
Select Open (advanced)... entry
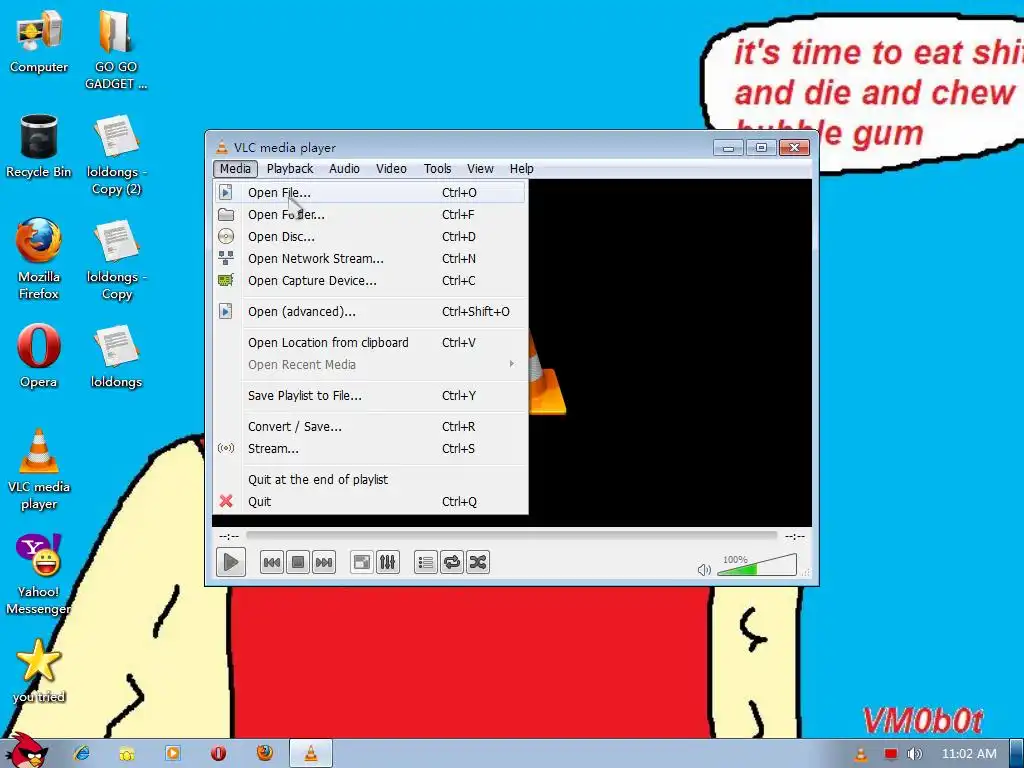(x=370, y=312)
